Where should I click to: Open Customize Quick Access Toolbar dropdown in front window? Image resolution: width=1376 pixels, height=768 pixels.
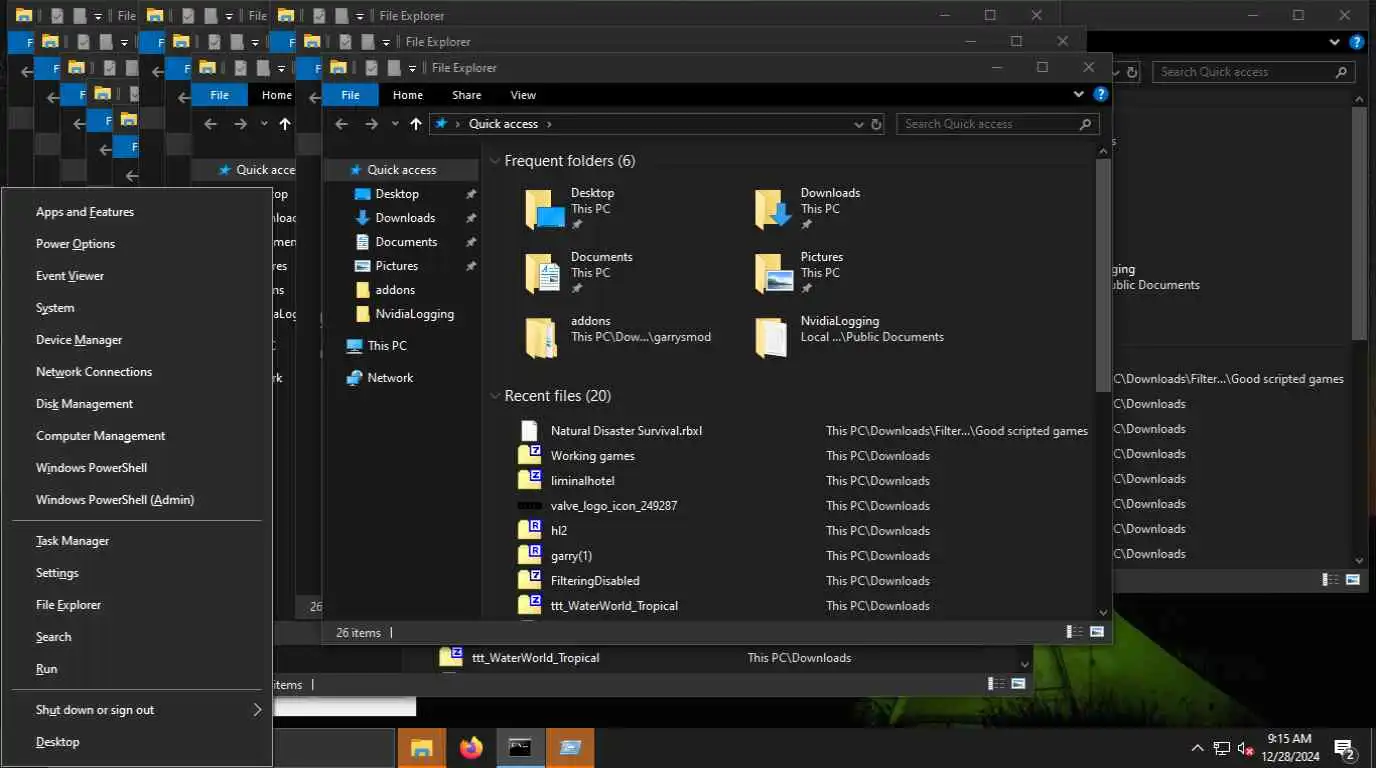412,69
